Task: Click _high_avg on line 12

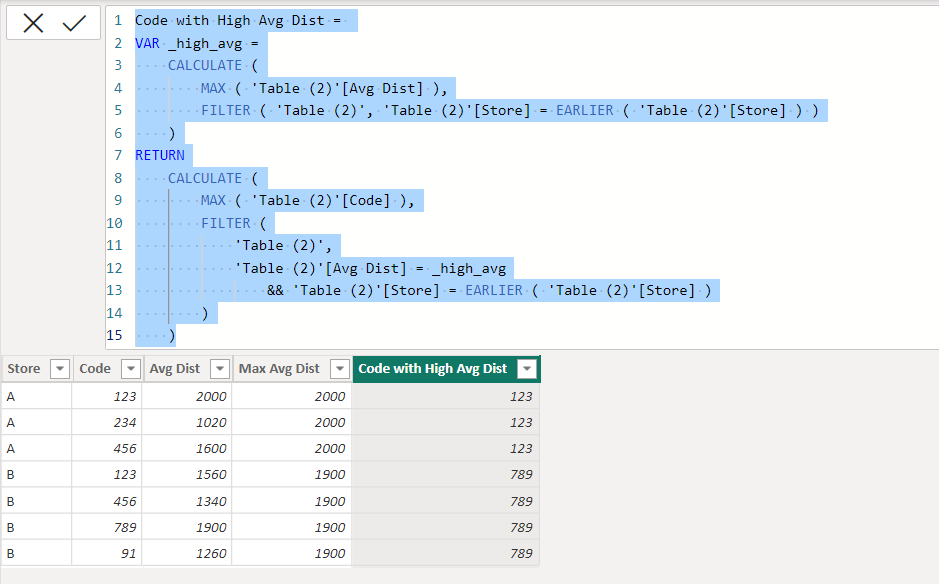Action: (470, 268)
